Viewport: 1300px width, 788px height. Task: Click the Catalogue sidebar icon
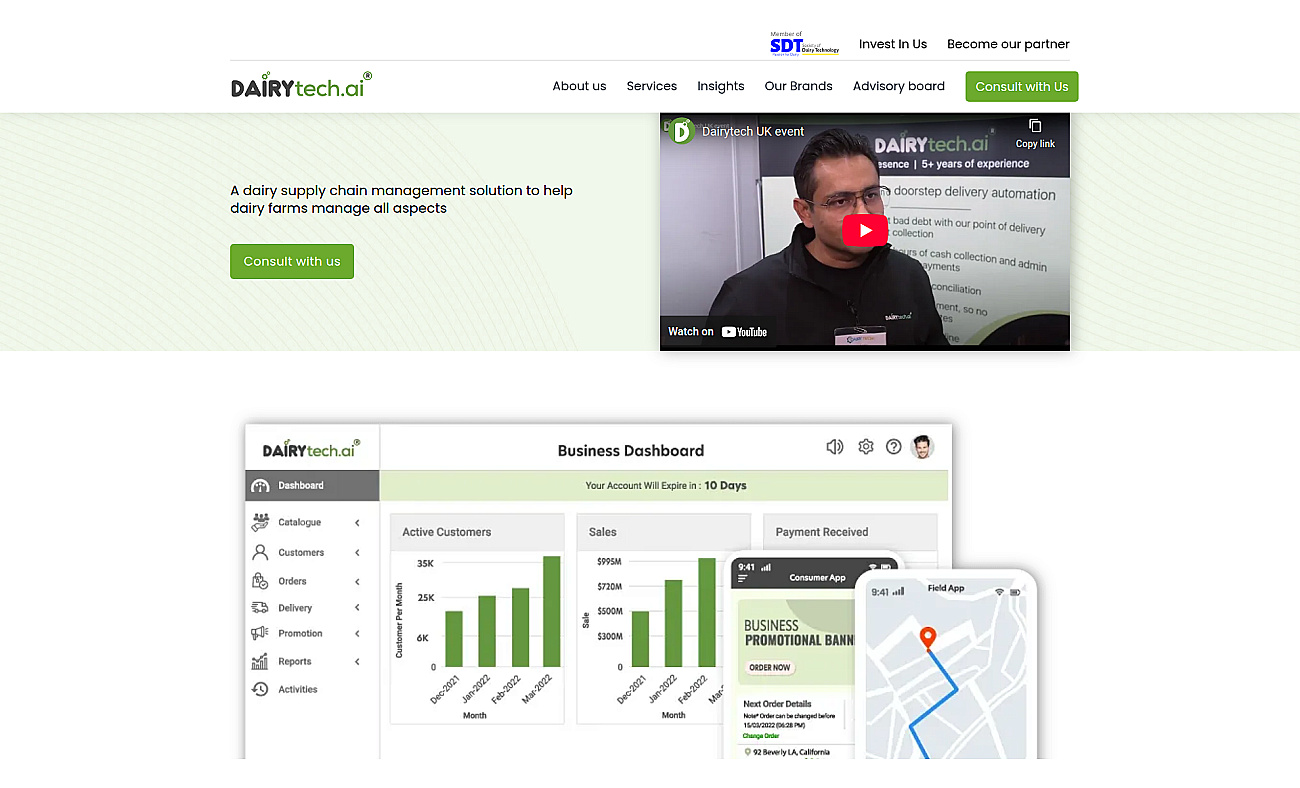[260, 522]
